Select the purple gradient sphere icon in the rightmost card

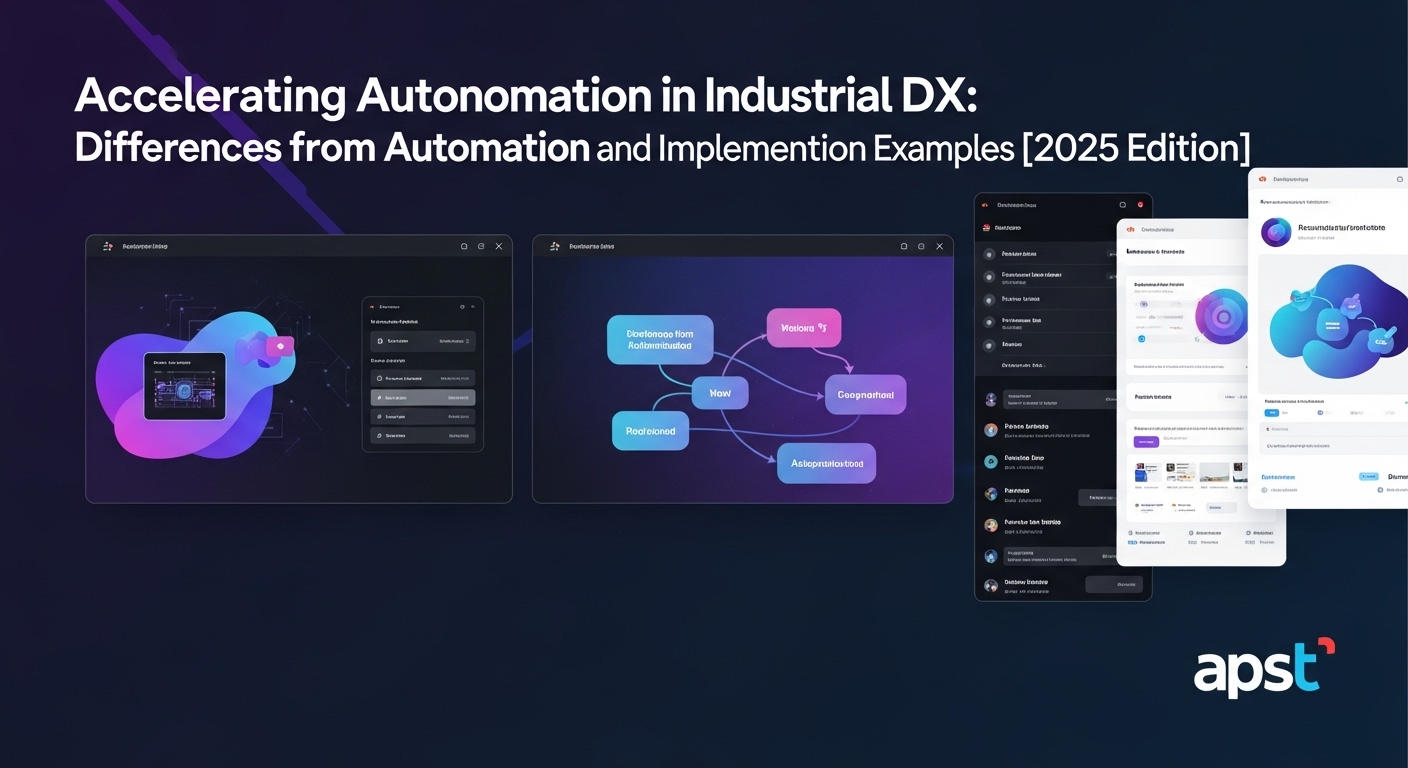1275,233
